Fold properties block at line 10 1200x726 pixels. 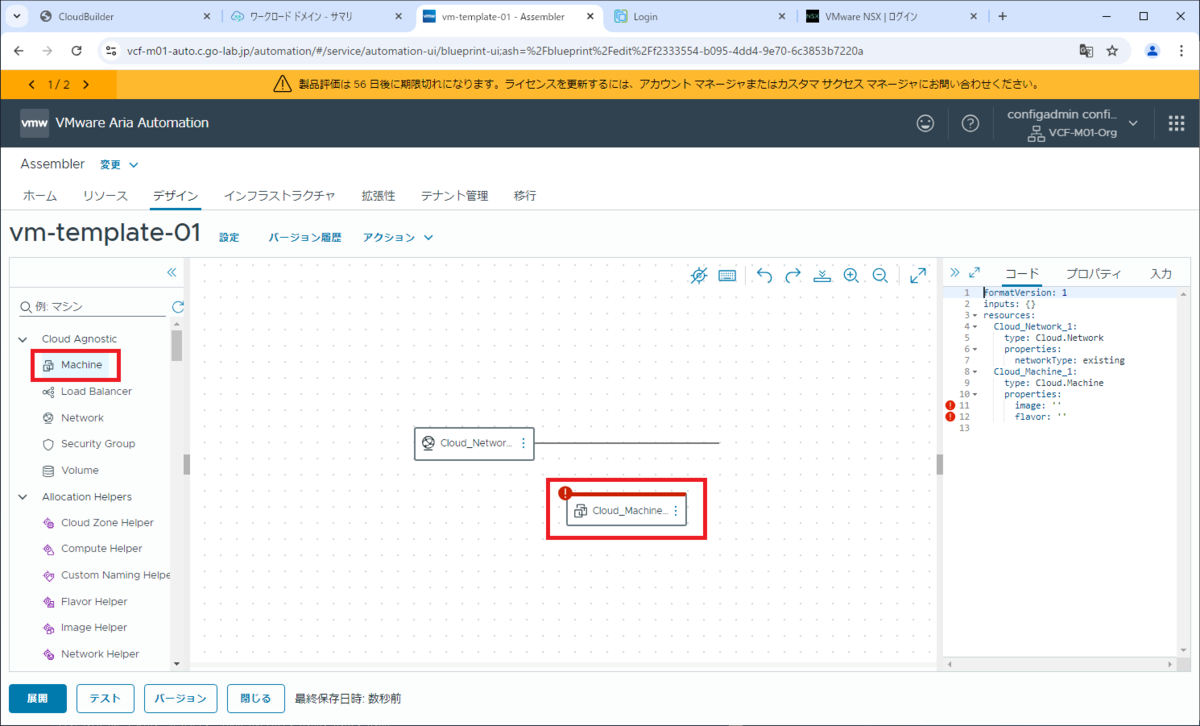[x=975, y=394]
